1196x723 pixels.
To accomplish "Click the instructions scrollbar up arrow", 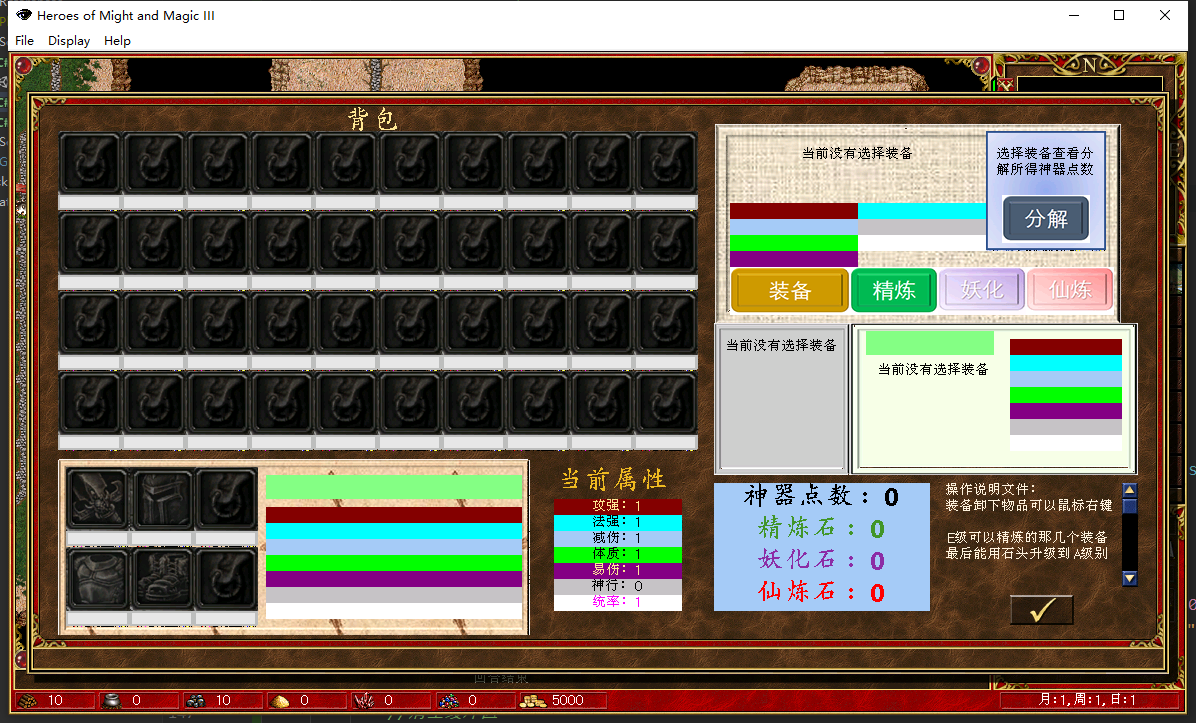I will click(1130, 490).
